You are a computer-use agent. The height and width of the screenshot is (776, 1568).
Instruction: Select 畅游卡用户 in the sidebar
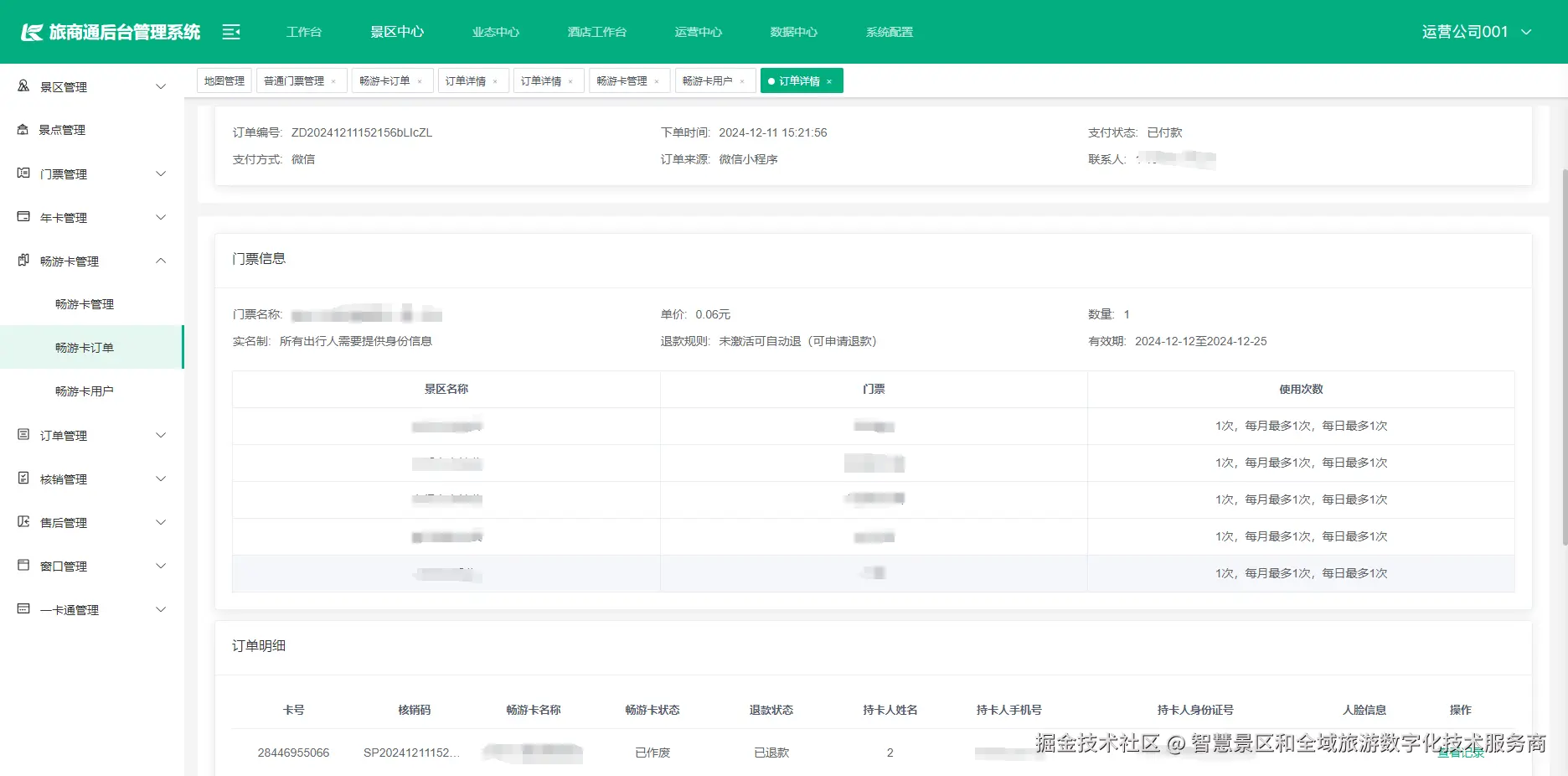pos(85,390)
